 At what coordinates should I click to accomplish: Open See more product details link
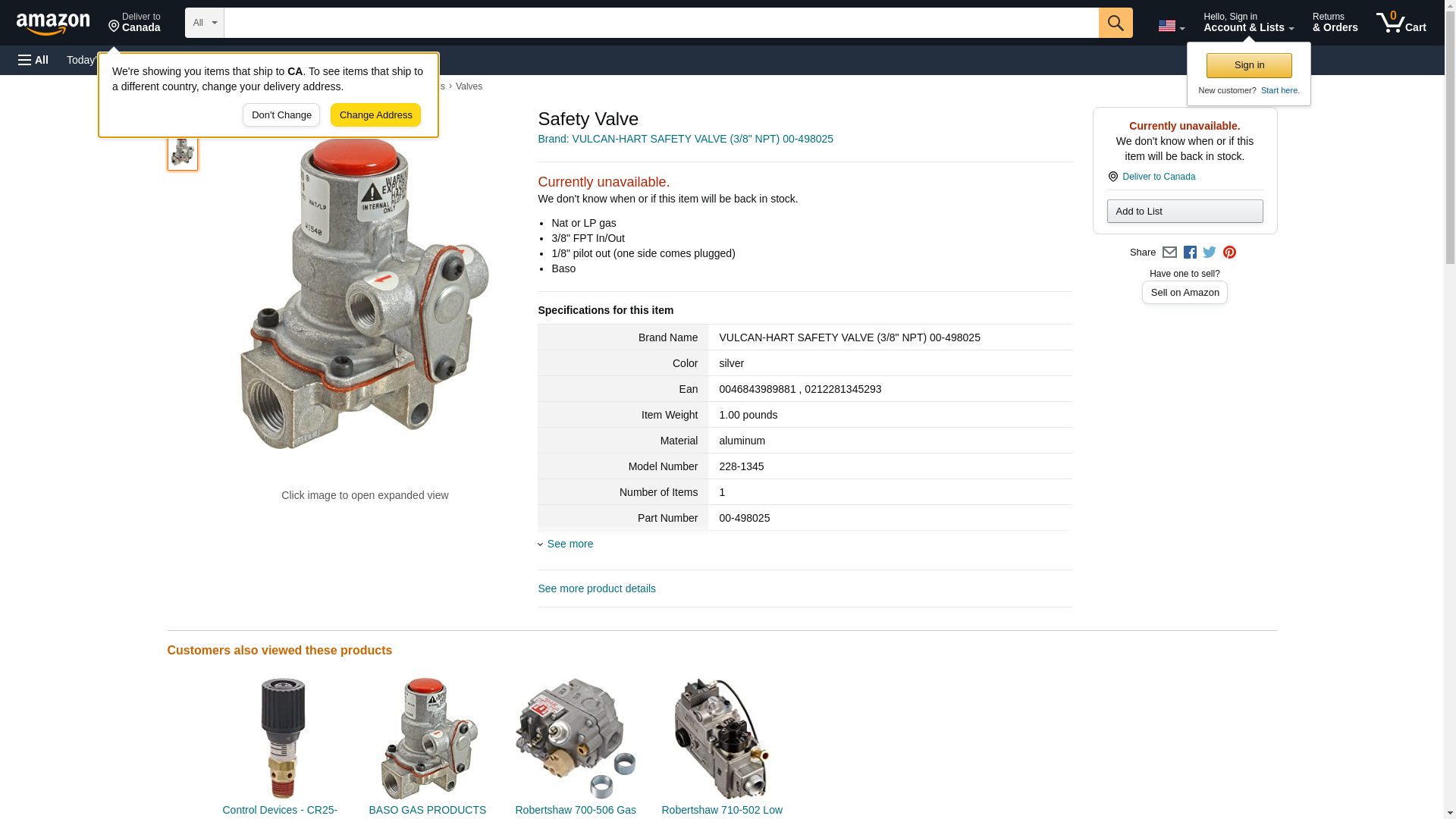point(597,588)
